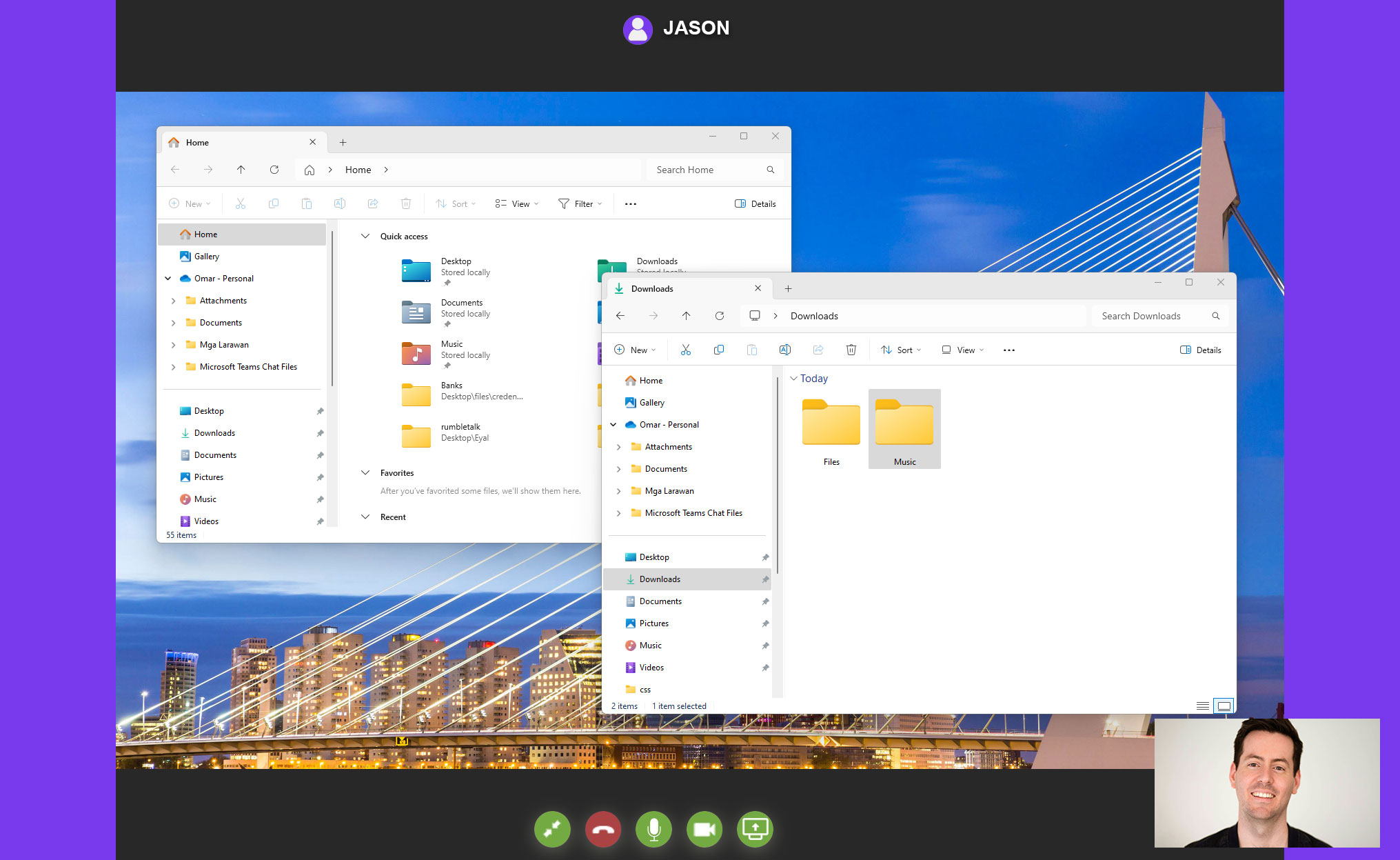
Task: Add new tab in Downloads window
Action: tap(788, 289)
